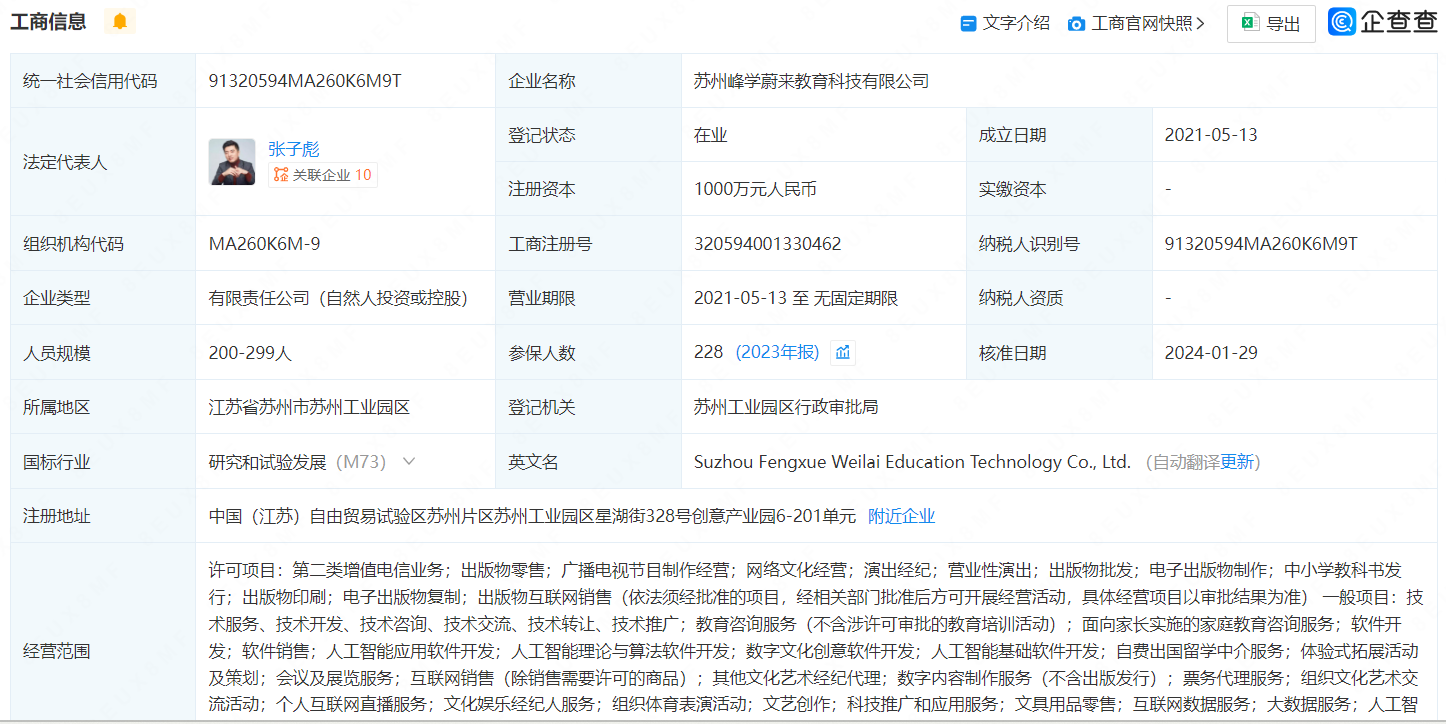Click the business scope paragraph starting 许可项目

click(816, 637)
